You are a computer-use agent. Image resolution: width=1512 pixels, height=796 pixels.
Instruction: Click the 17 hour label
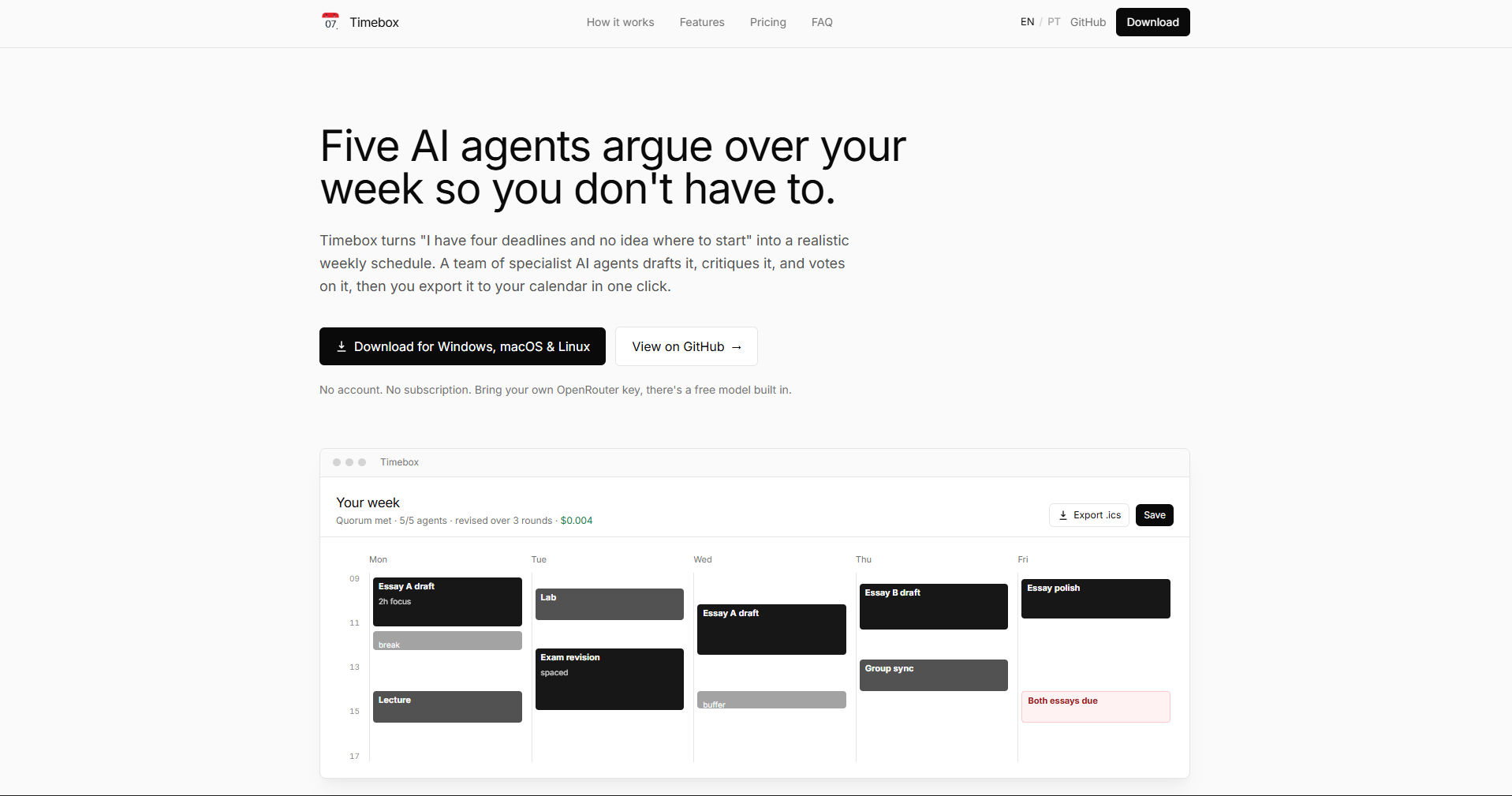pos(354,756)
